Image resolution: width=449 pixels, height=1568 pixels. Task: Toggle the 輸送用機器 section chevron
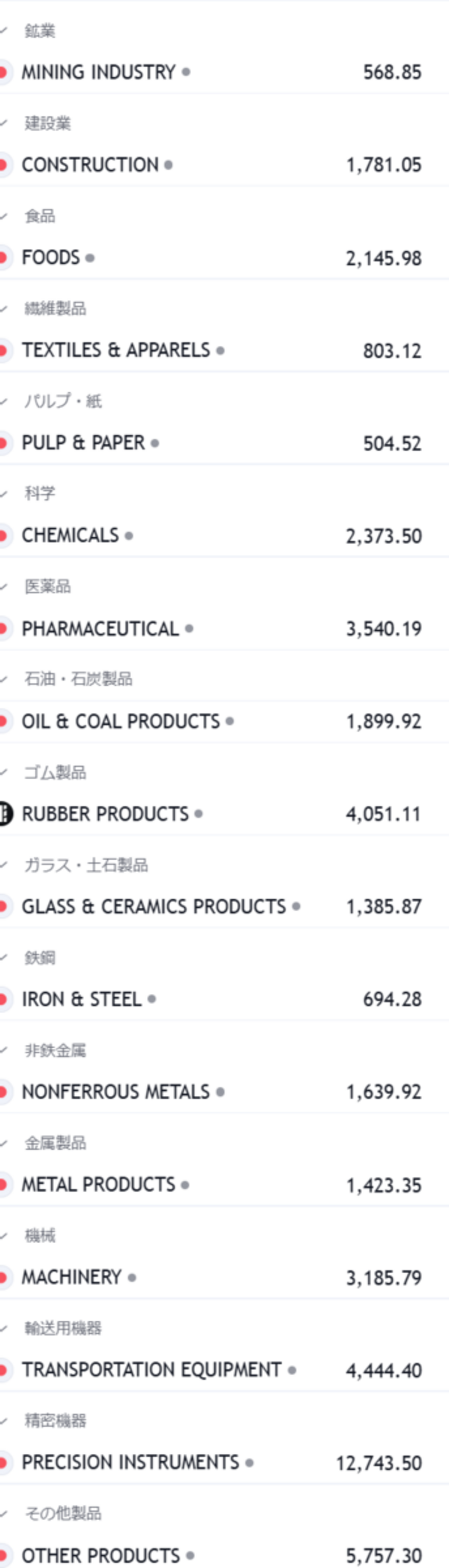(x=4, y=1328)
